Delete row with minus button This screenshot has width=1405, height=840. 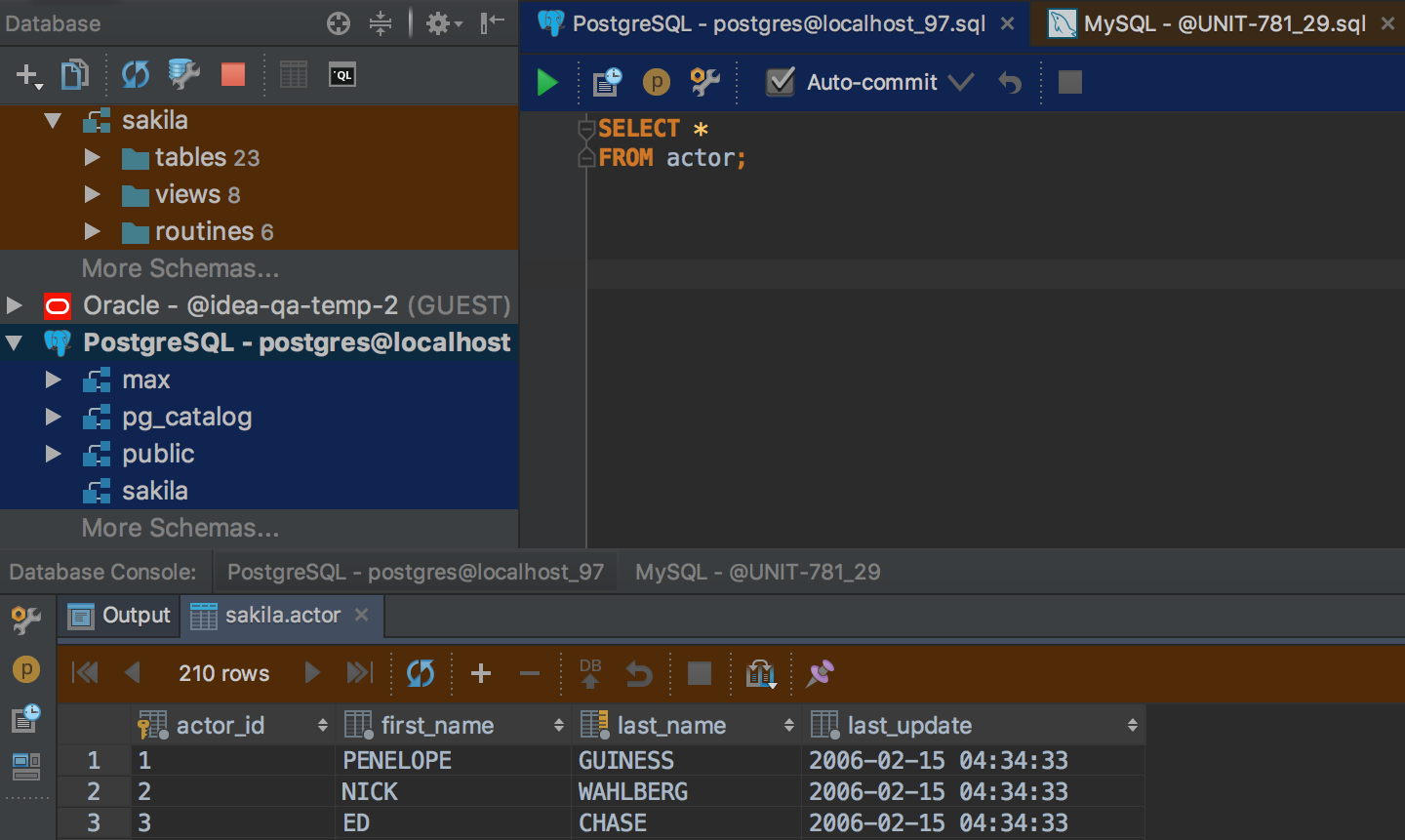[530, 672]
